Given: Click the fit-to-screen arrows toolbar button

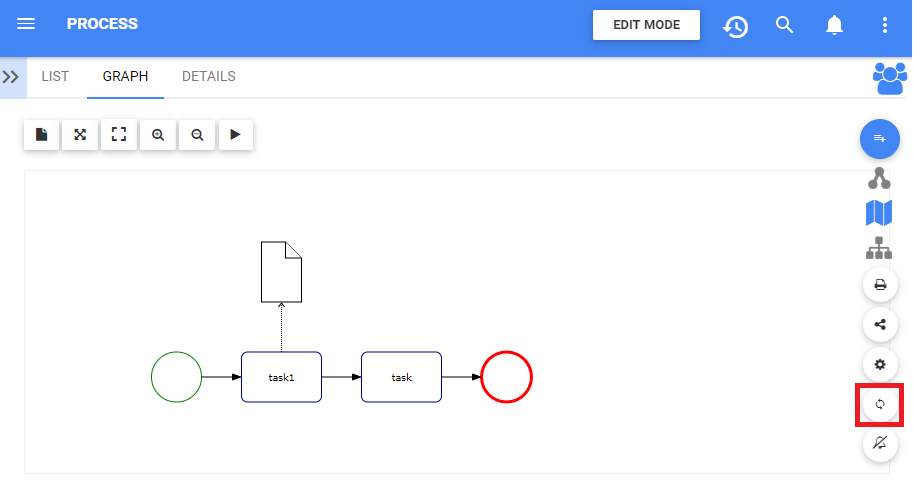Looking at the screenshot, I should 80,135.
